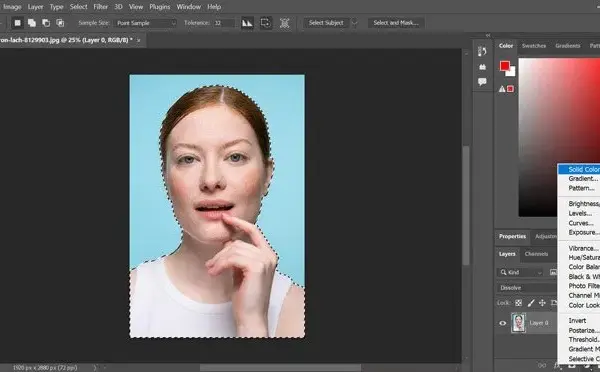The image size is (600, 372).
Task: Expand the Select Subject options arrow
Action: (354, 23)
